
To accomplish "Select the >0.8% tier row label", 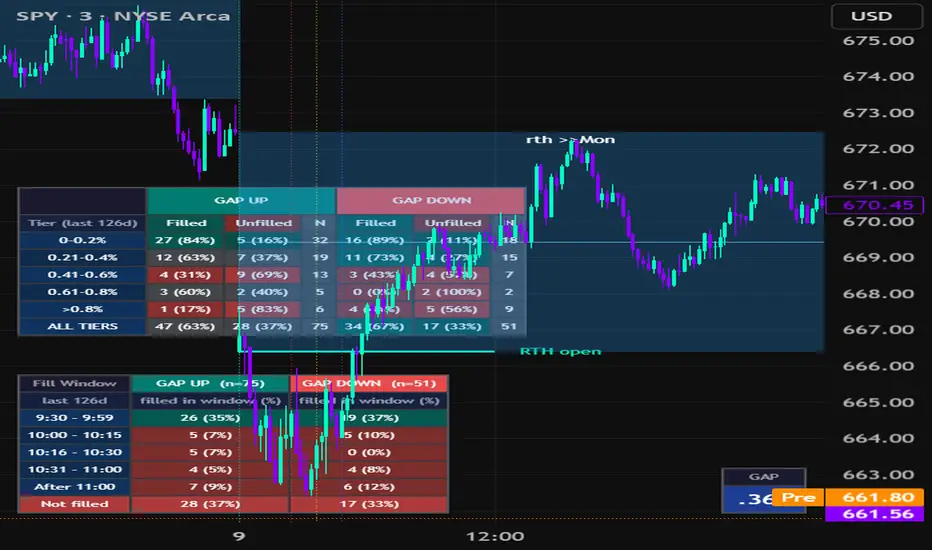I will click(x=83, y=309).
